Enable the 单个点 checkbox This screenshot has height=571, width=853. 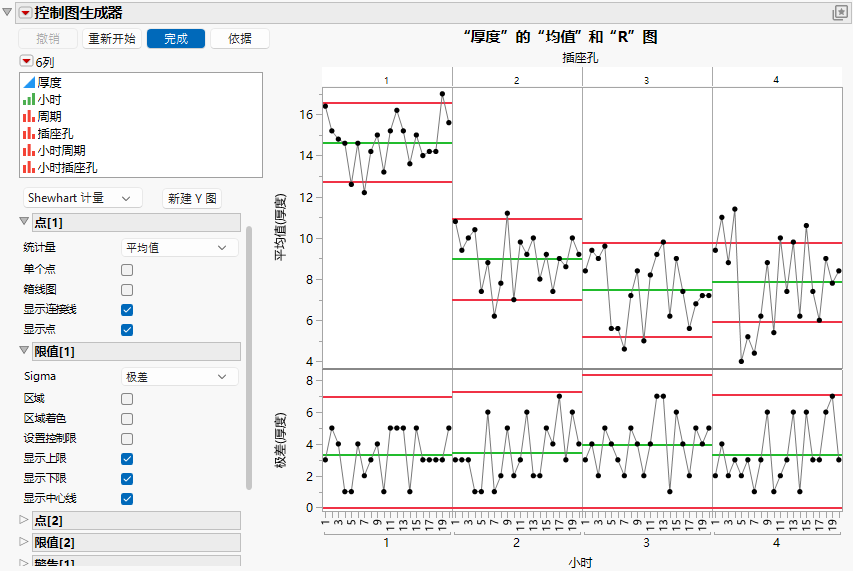(x=127, y=270)
